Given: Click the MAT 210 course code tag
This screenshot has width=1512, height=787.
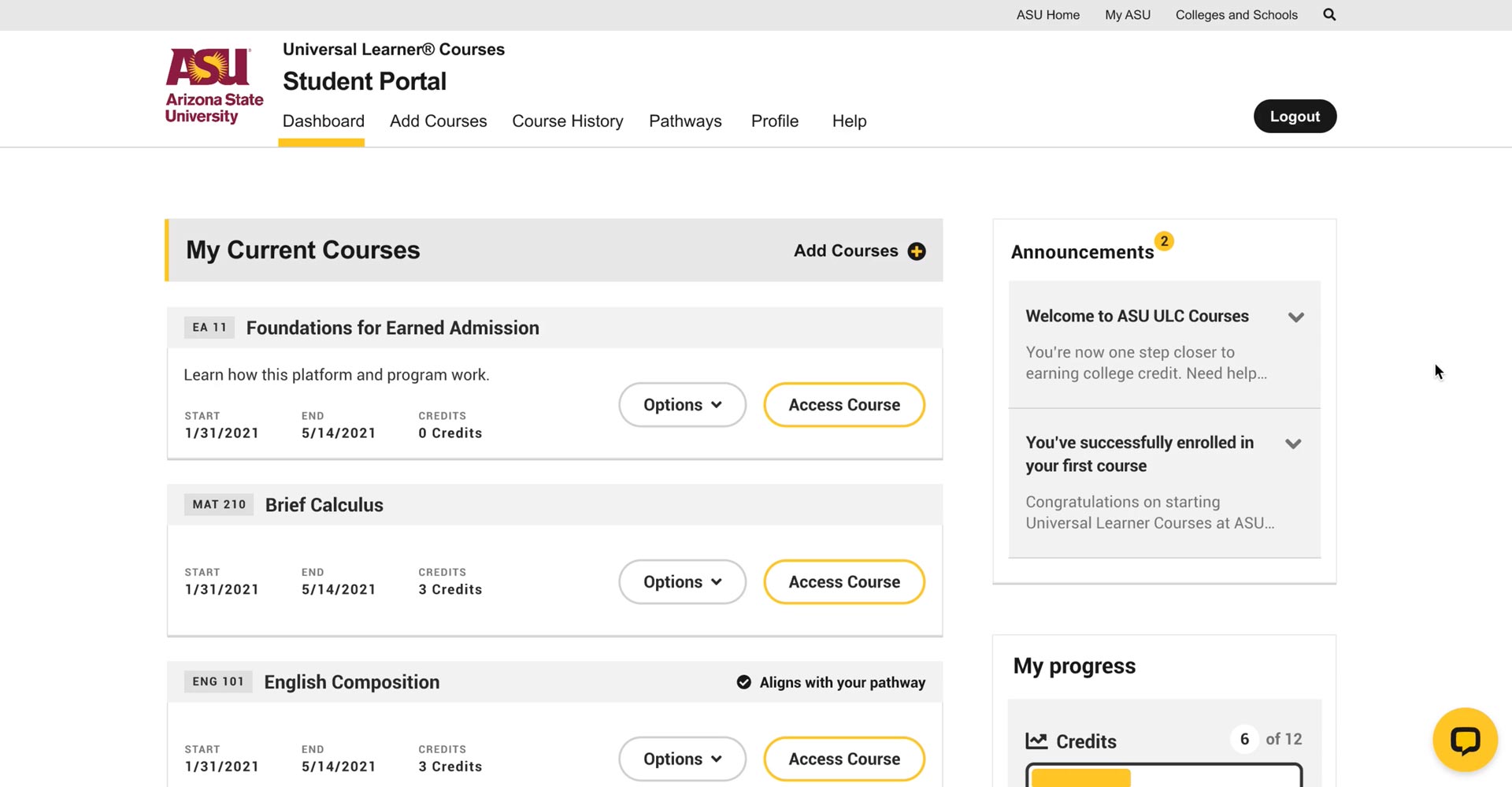Looking at the screenshot, I should point(219,505).
